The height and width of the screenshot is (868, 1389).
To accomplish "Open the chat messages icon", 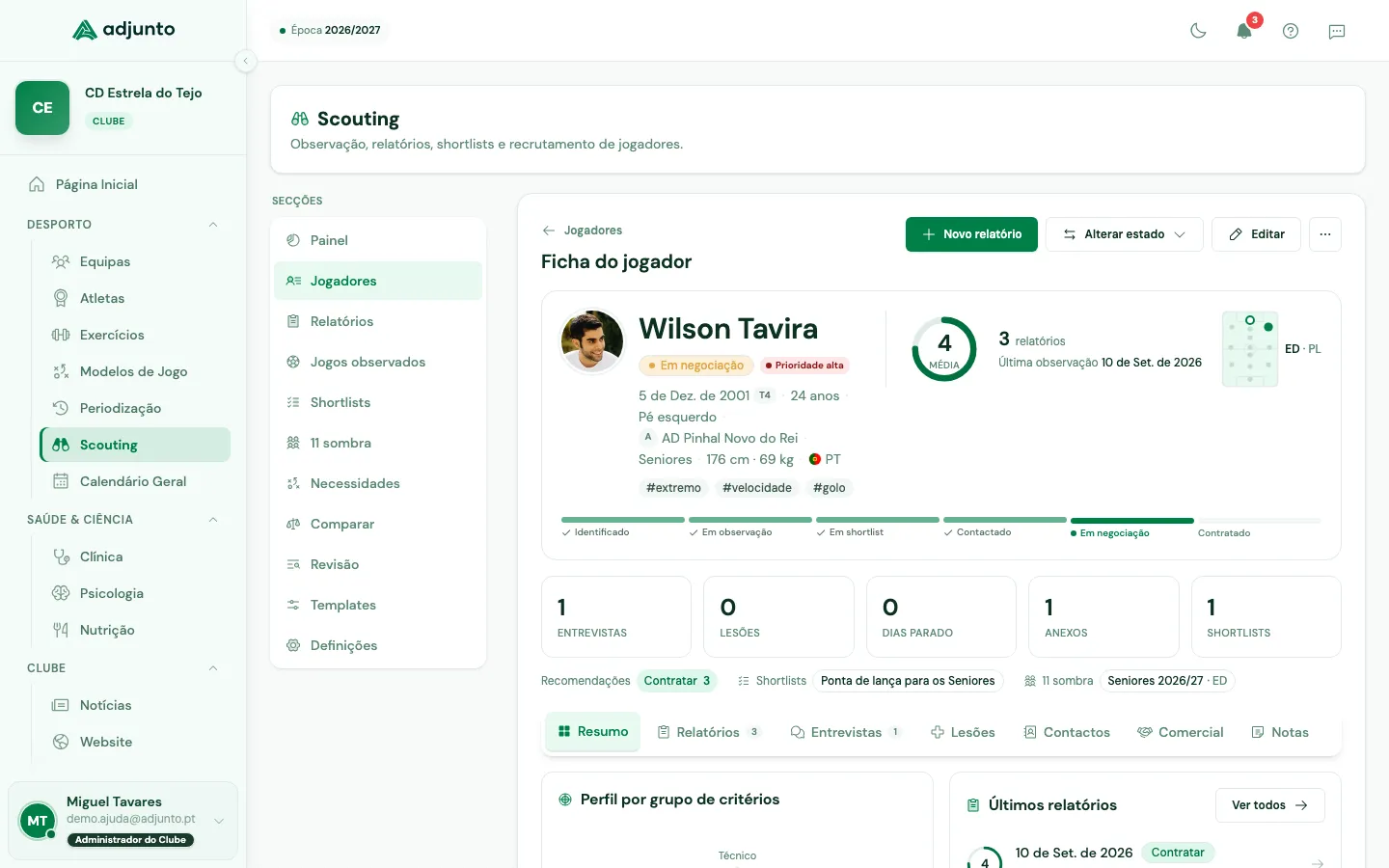I will [x=1337, y=31].
